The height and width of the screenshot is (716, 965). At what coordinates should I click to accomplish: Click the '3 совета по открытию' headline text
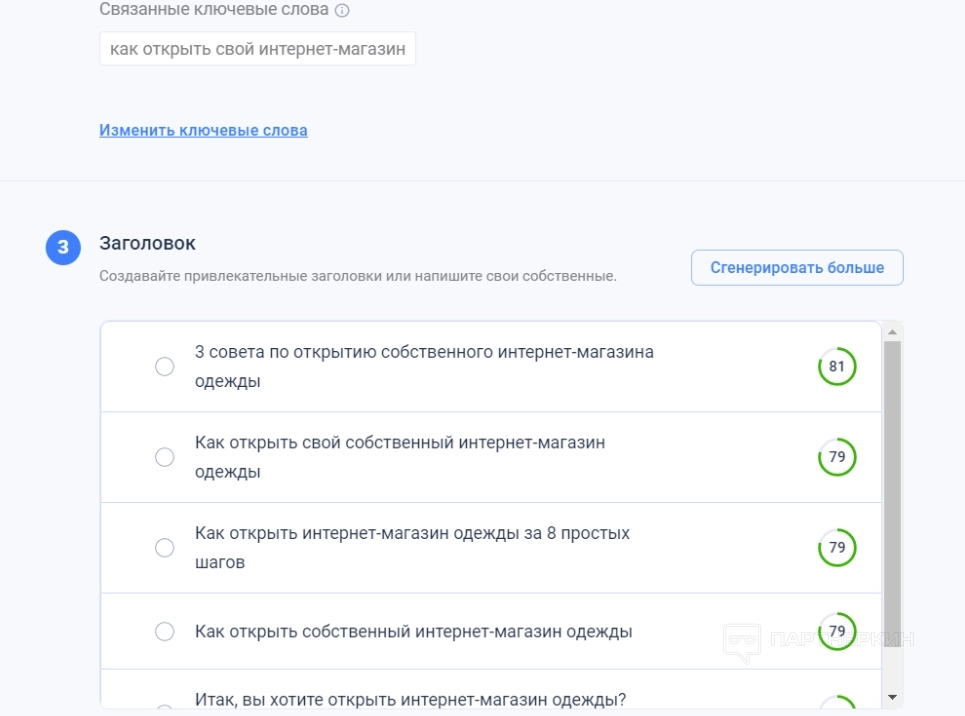(x=424, y=366)
